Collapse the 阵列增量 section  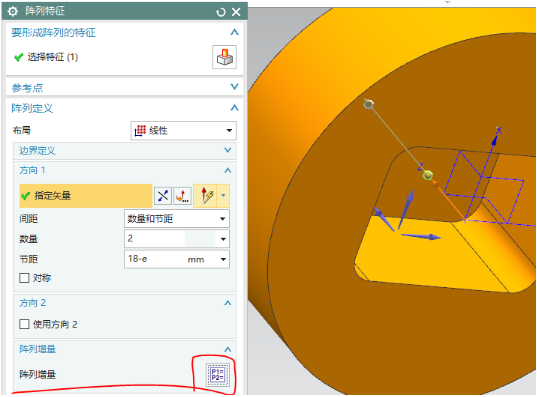coord(228,349)
